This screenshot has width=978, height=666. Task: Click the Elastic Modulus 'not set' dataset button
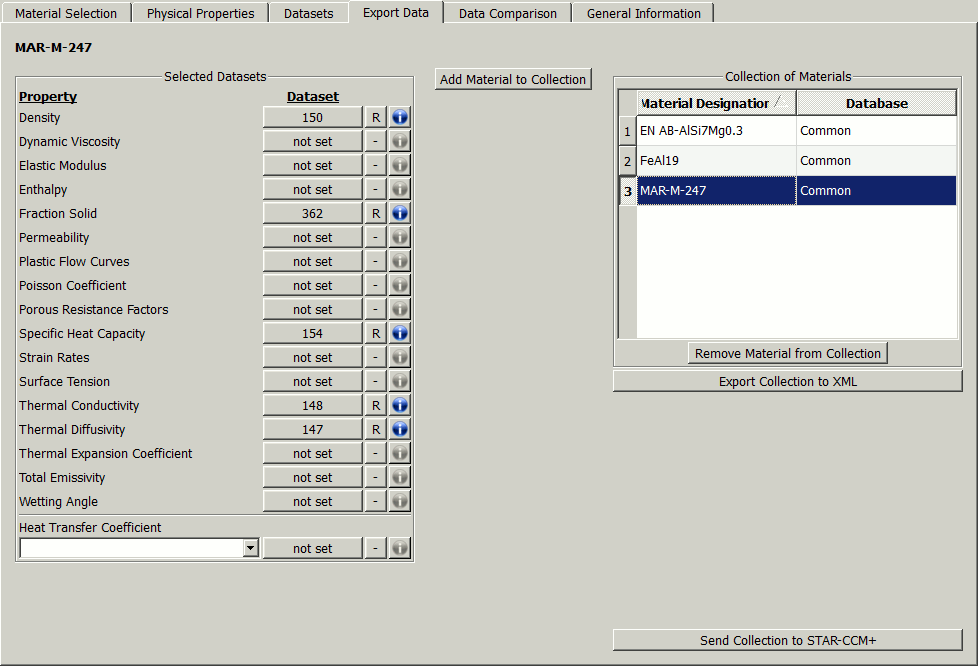click(312, 165)
